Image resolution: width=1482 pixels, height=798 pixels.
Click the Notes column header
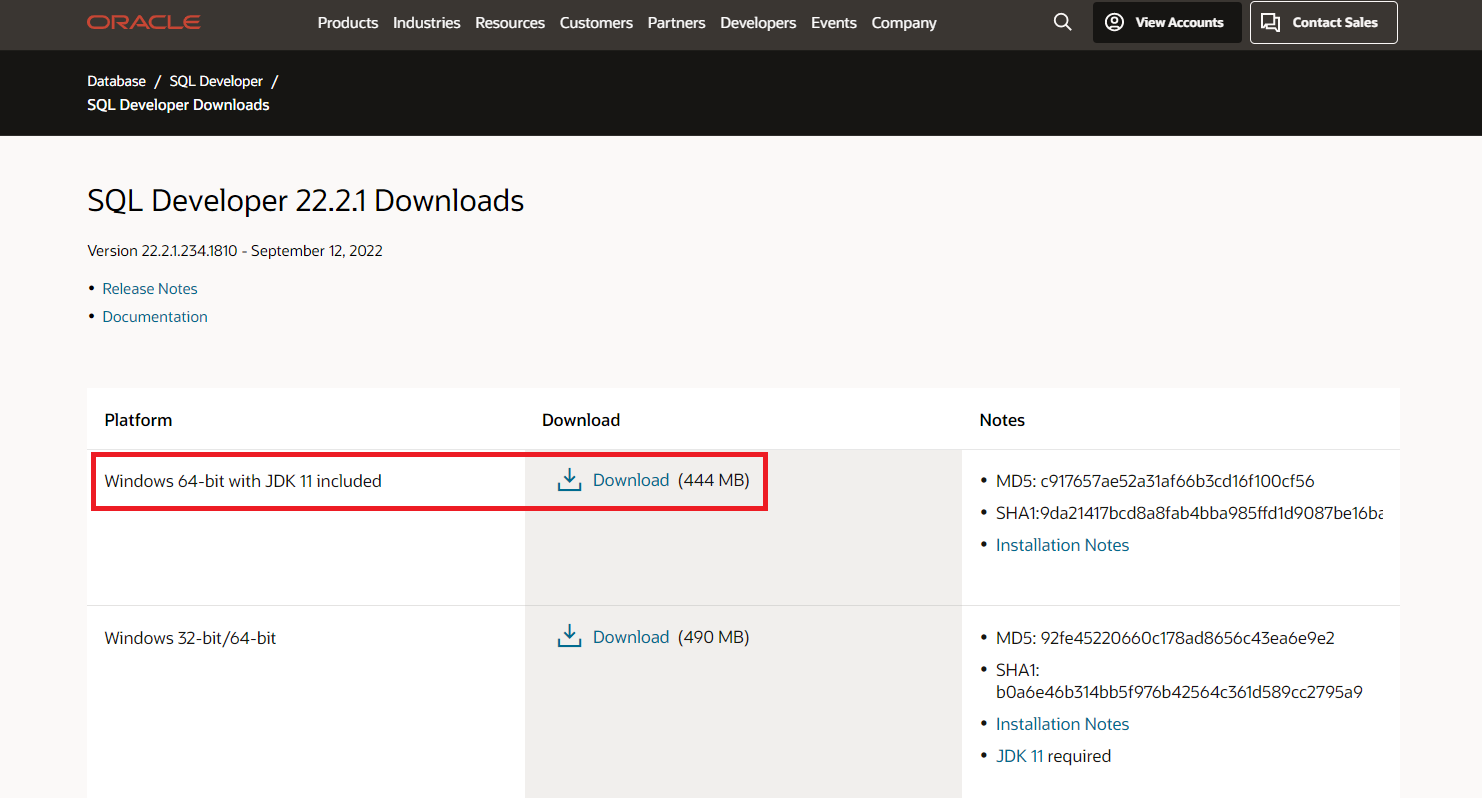(1002, 420)
